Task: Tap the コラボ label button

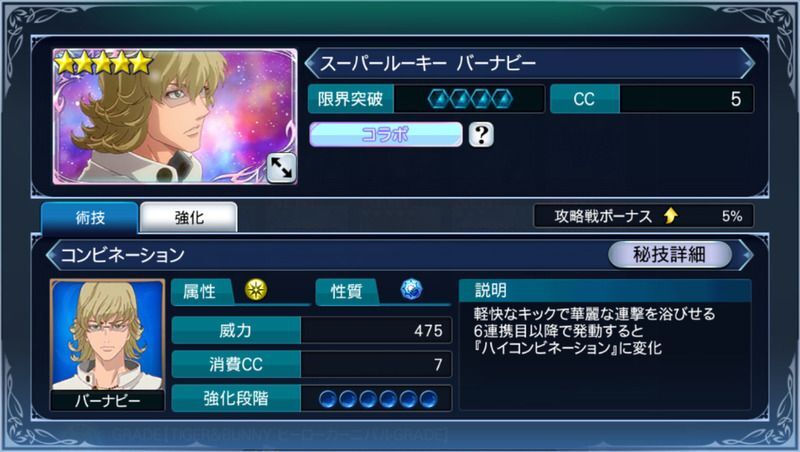Action: [386, 135]
